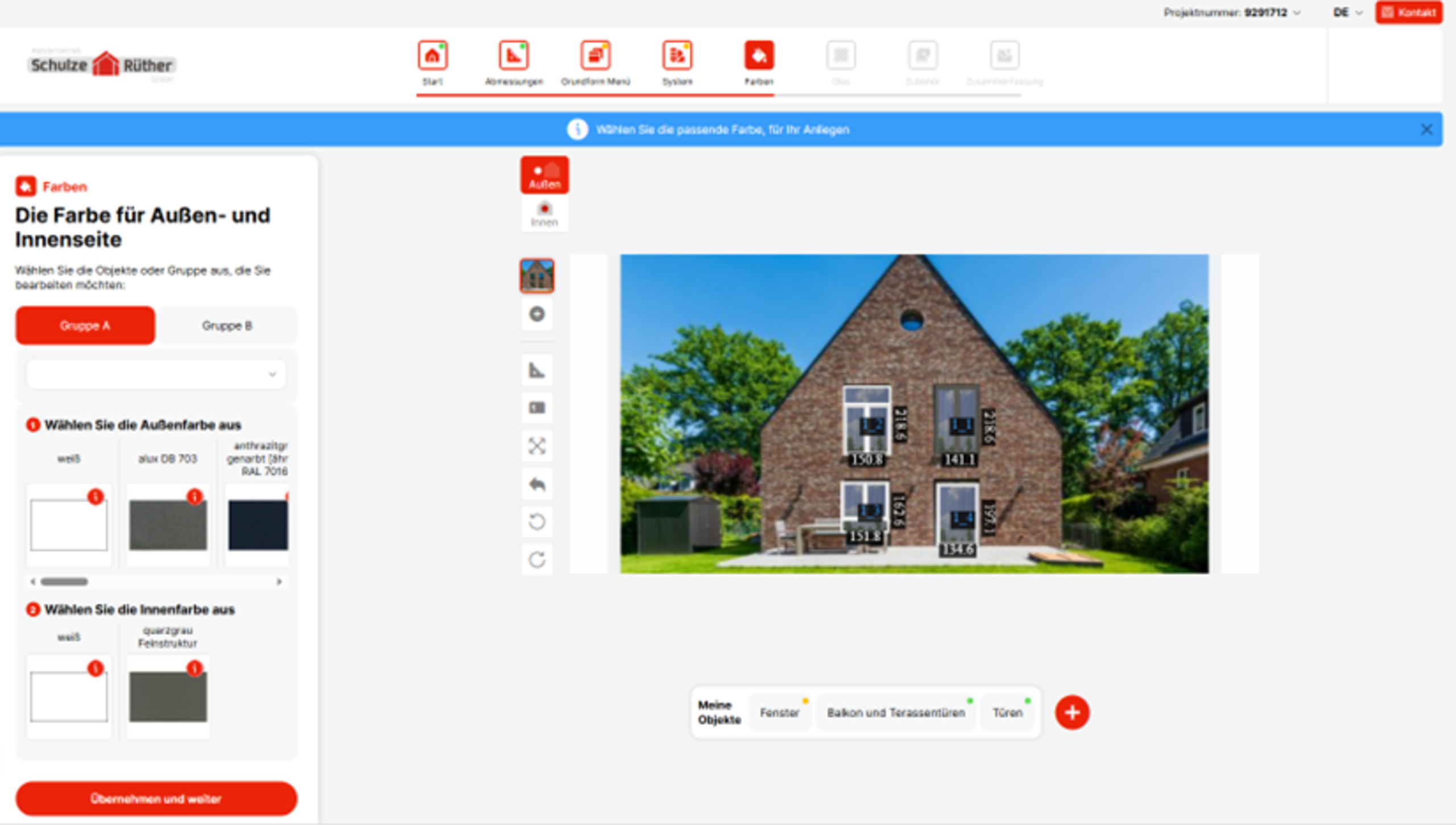Choose alux DB 703 exterior color swatch
Viewport: 1456px width, 825px height.
pos(168,525)
